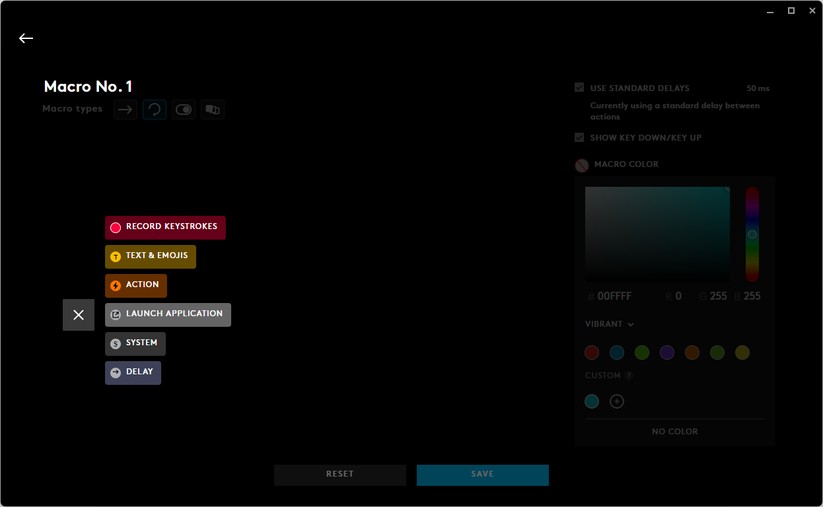Pick the orange vibrant swatch

[x=692, y=353]
